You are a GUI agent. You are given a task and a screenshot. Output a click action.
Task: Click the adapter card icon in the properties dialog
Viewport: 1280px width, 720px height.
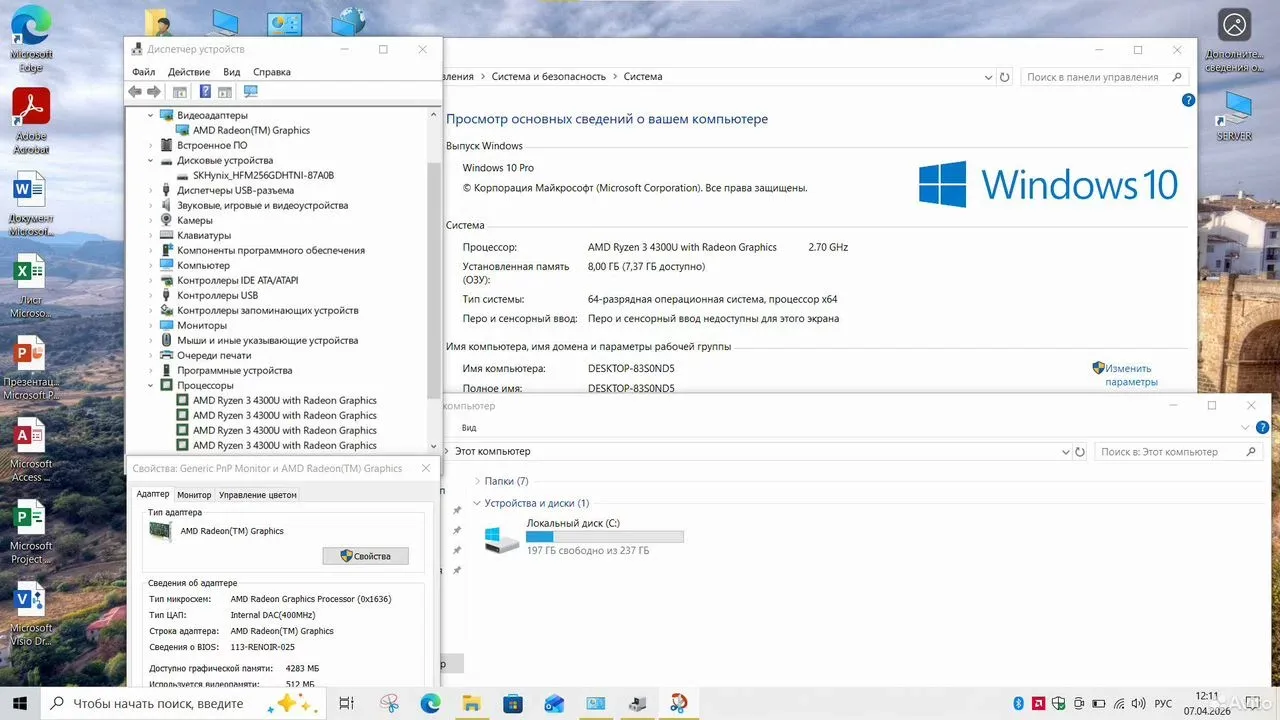(159, 531)
